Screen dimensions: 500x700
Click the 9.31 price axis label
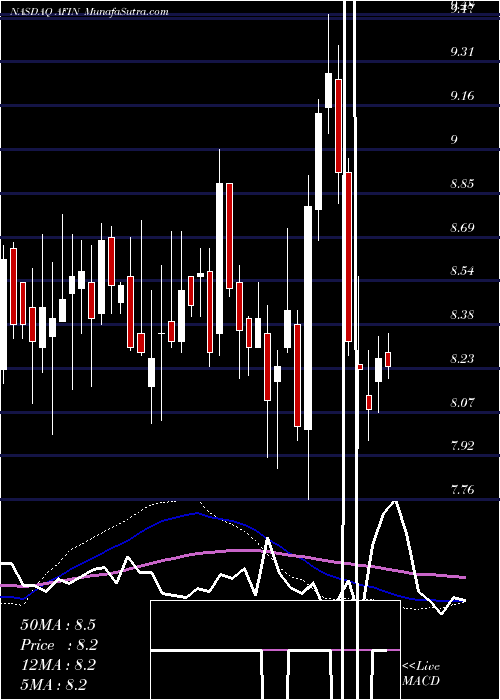click(462, 52)
